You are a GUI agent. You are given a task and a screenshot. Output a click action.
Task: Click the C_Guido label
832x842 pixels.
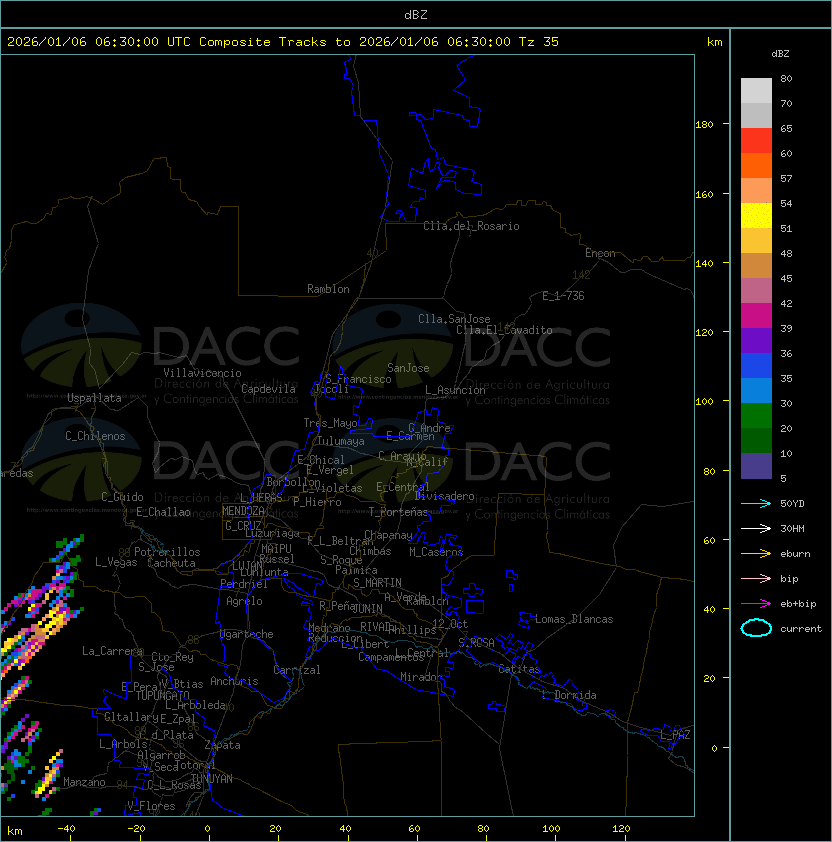pyautogui.click(x=122, y=497)
